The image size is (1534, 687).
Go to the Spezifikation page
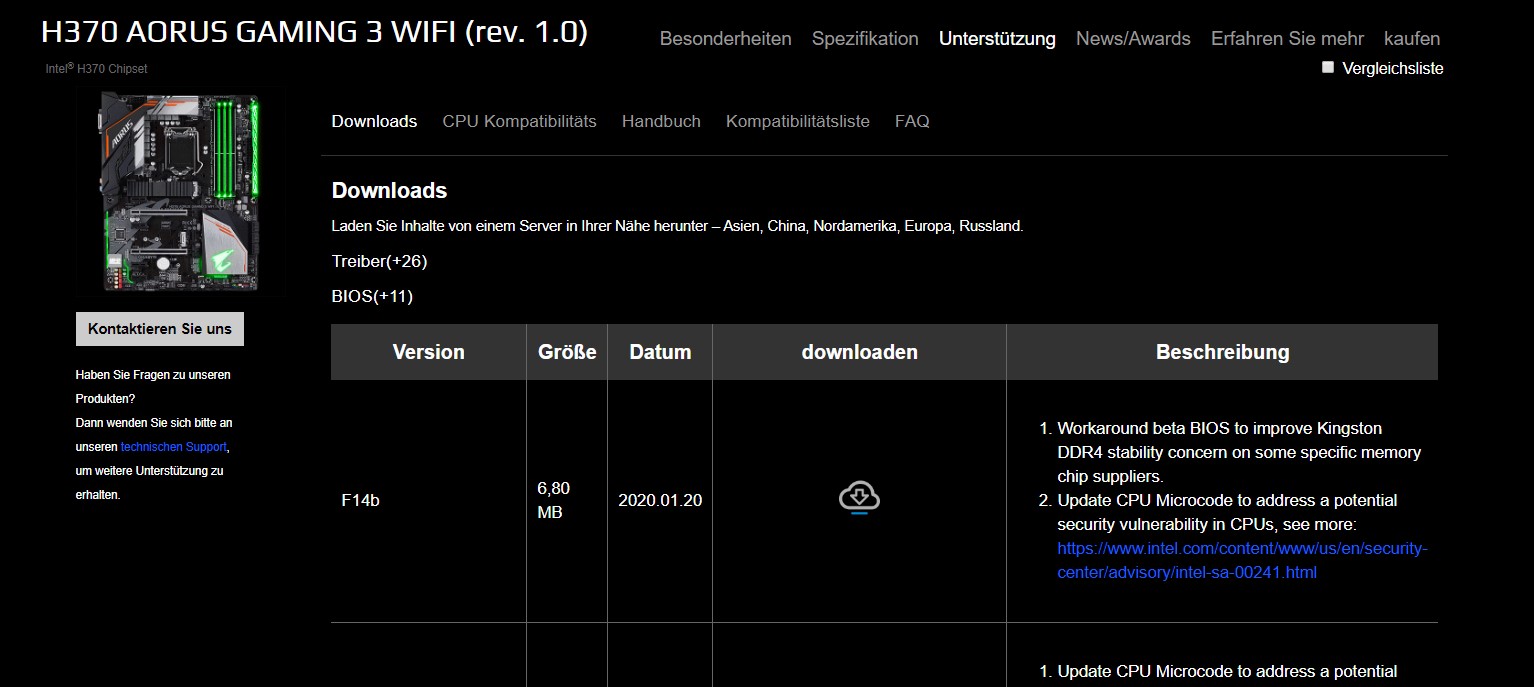click(865, 39)
